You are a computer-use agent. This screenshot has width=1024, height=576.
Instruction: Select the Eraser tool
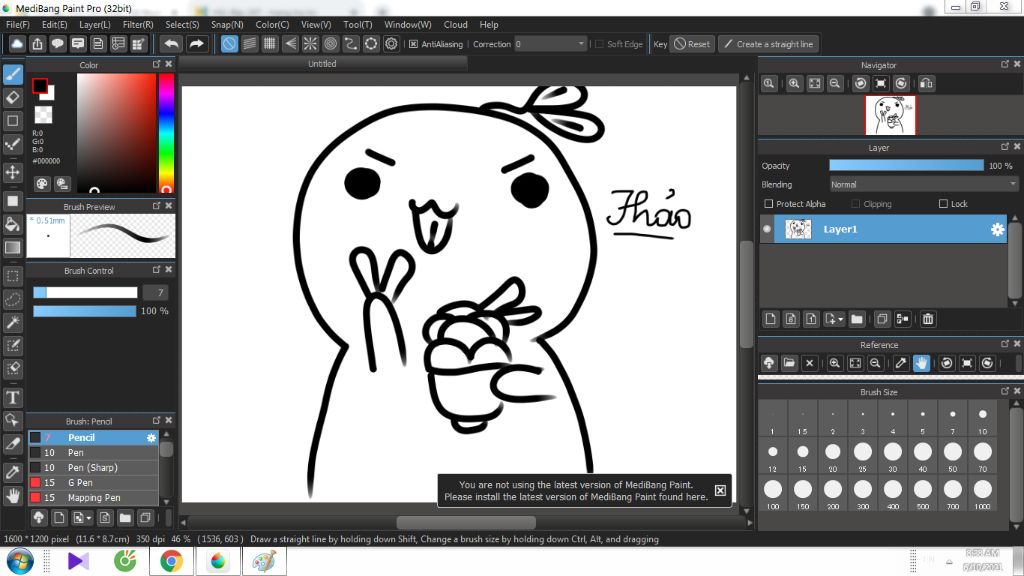13,97
